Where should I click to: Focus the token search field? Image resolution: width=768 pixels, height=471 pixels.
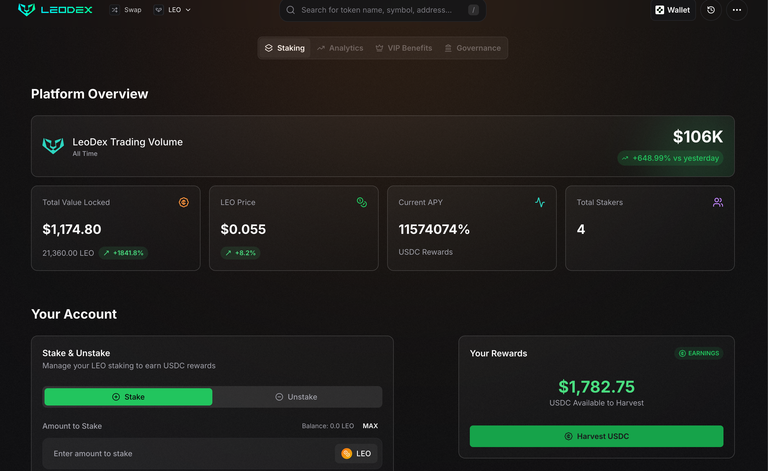pyautogui.click(x=383, y=10)
